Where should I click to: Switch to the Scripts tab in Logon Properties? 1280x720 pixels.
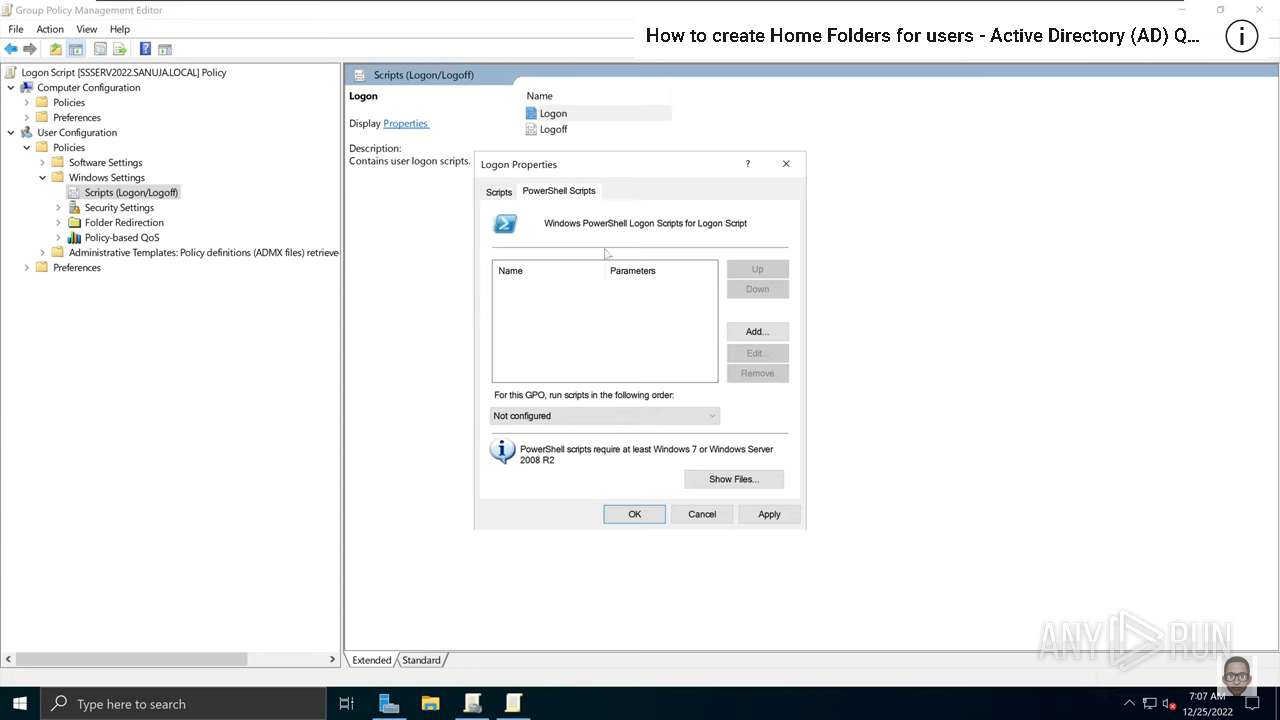(499, 192)
